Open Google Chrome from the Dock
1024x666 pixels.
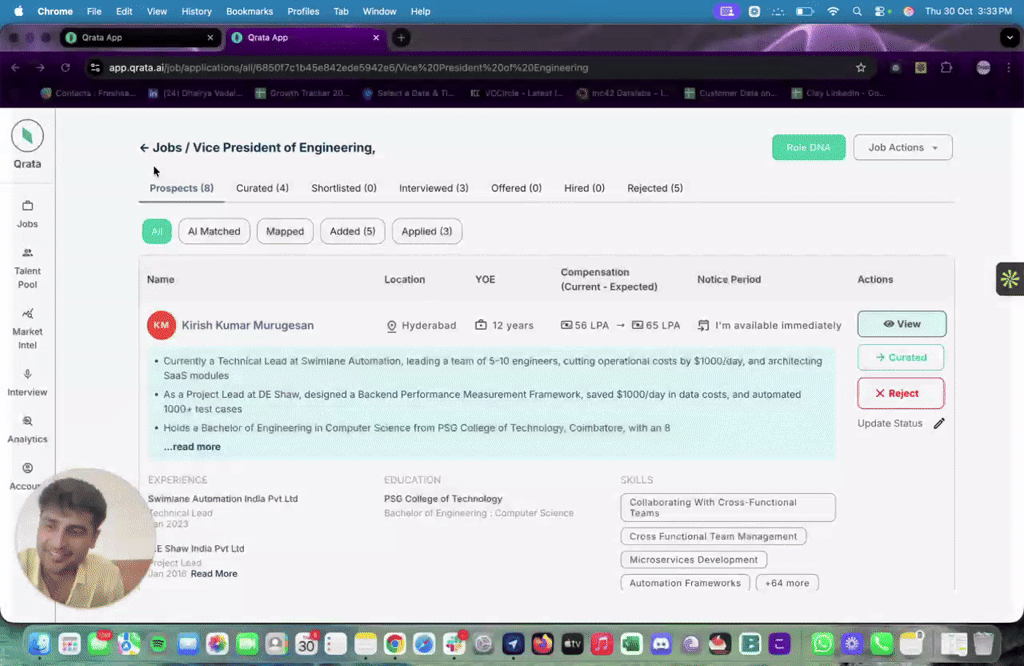394,644
